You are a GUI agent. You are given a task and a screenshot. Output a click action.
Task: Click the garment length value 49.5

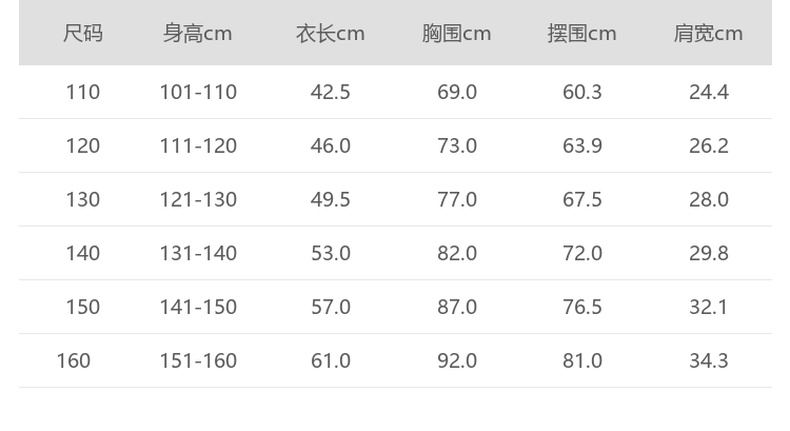(330, 199)
